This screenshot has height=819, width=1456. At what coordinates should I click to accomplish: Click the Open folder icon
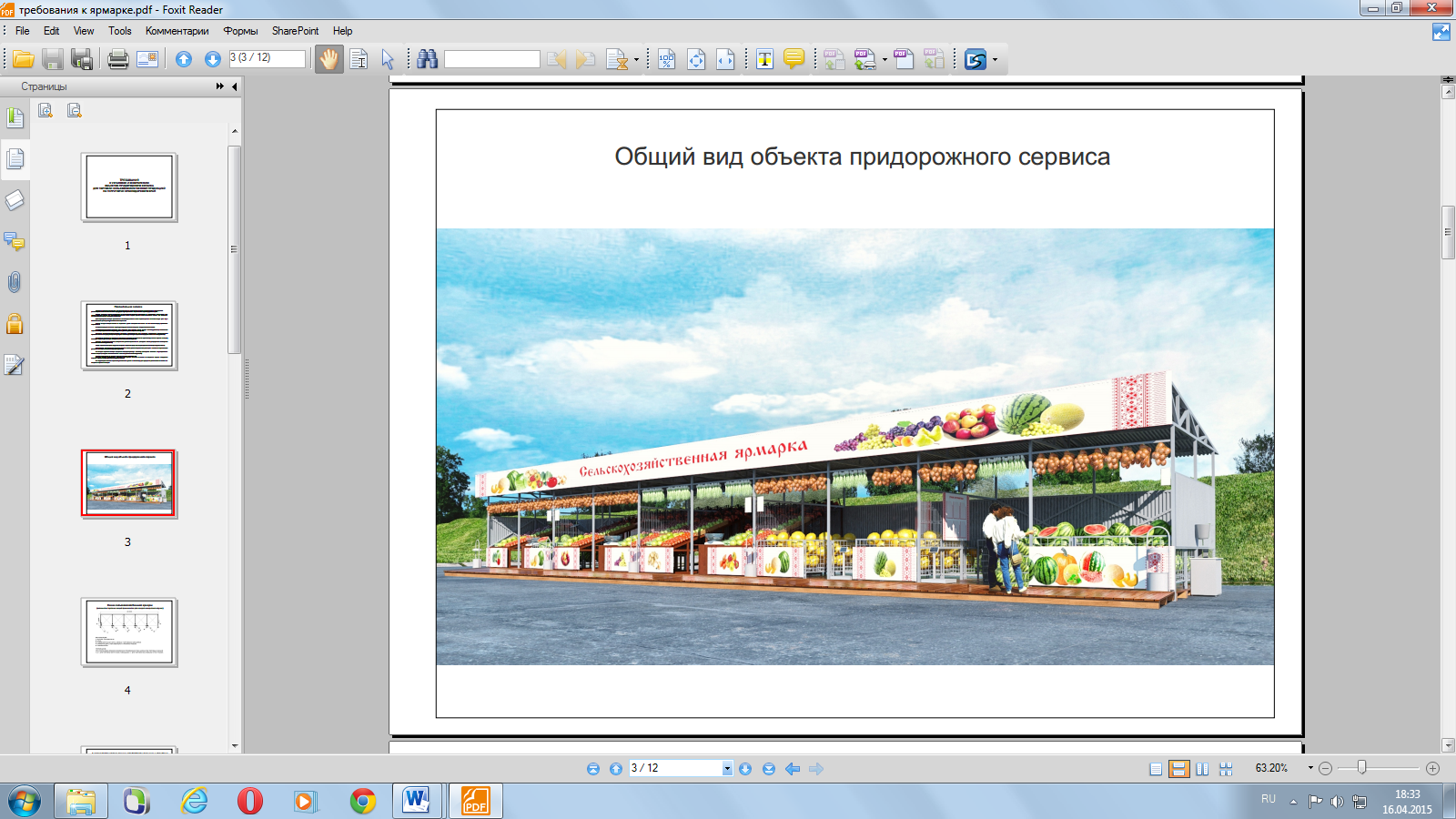pyautogui.click(x=24, y=59)
